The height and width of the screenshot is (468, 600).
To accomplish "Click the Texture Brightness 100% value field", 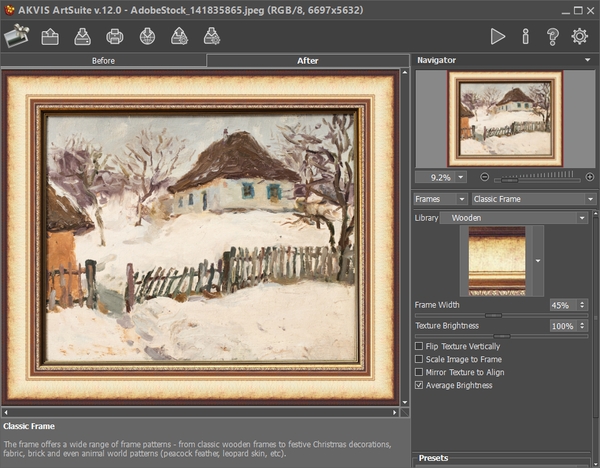I will click(x=563, y=326).
